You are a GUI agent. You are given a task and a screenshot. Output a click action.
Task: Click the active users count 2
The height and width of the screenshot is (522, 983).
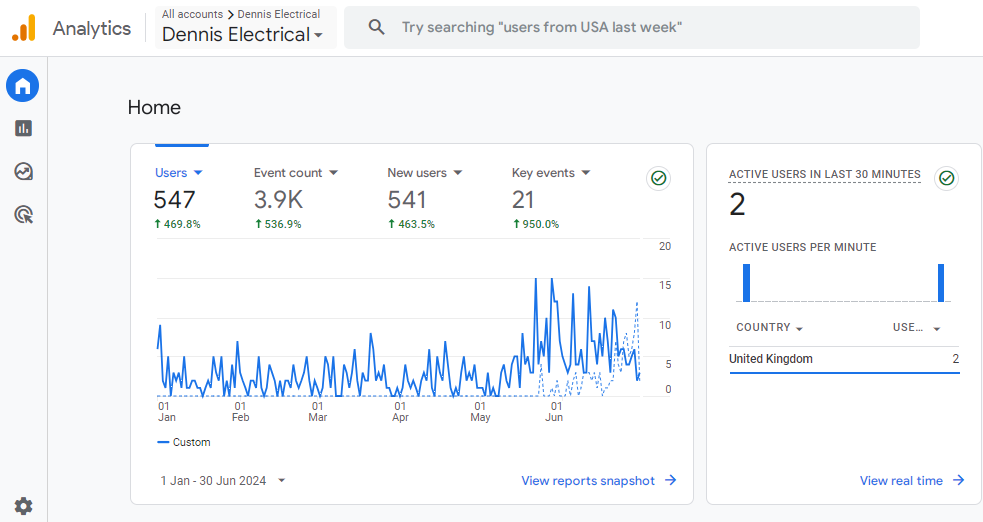click(x=737, y=204)
